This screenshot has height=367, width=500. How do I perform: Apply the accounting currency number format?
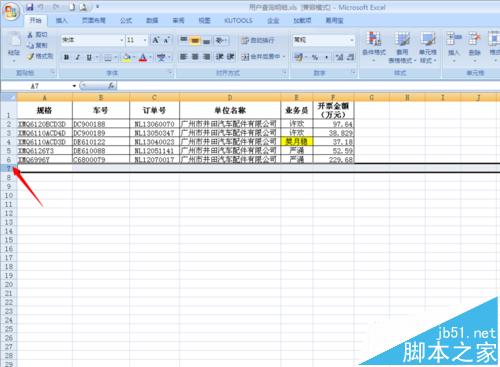click(299, 57)
